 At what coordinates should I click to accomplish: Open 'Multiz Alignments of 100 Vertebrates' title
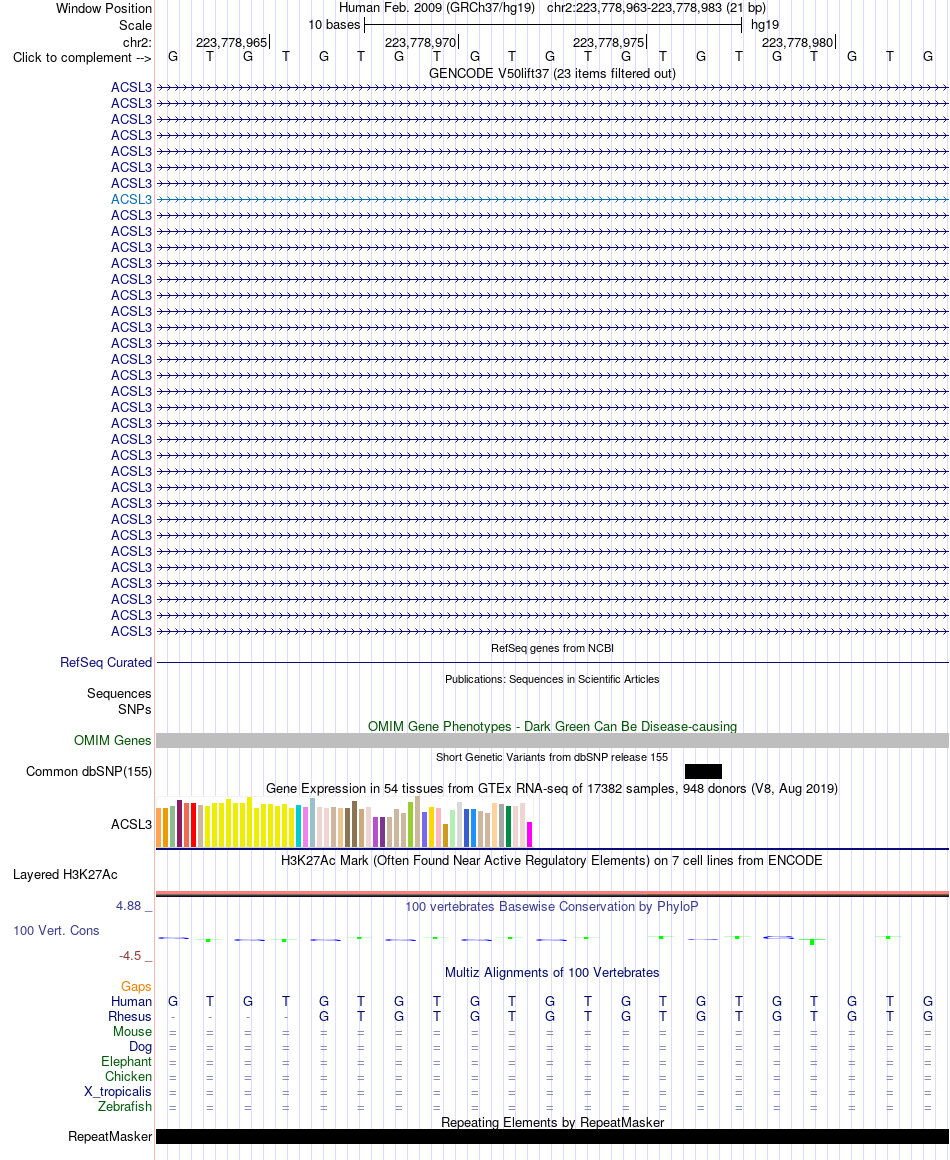coord(552,973)
